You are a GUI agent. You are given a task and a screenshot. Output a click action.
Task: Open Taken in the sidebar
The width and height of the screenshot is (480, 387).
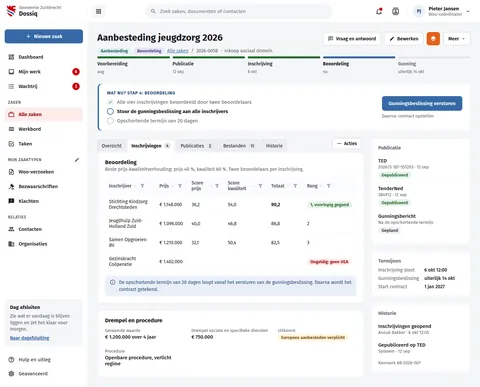point(44,144)
